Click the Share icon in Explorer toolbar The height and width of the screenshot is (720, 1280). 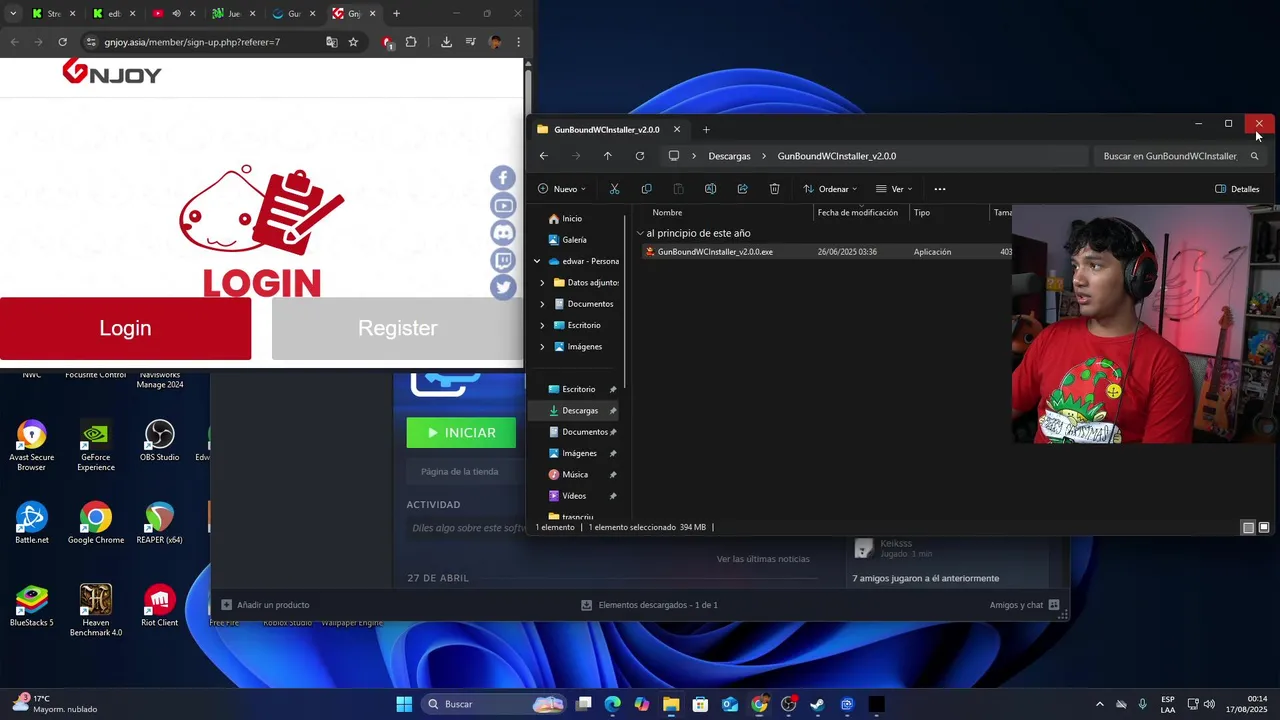742,189
